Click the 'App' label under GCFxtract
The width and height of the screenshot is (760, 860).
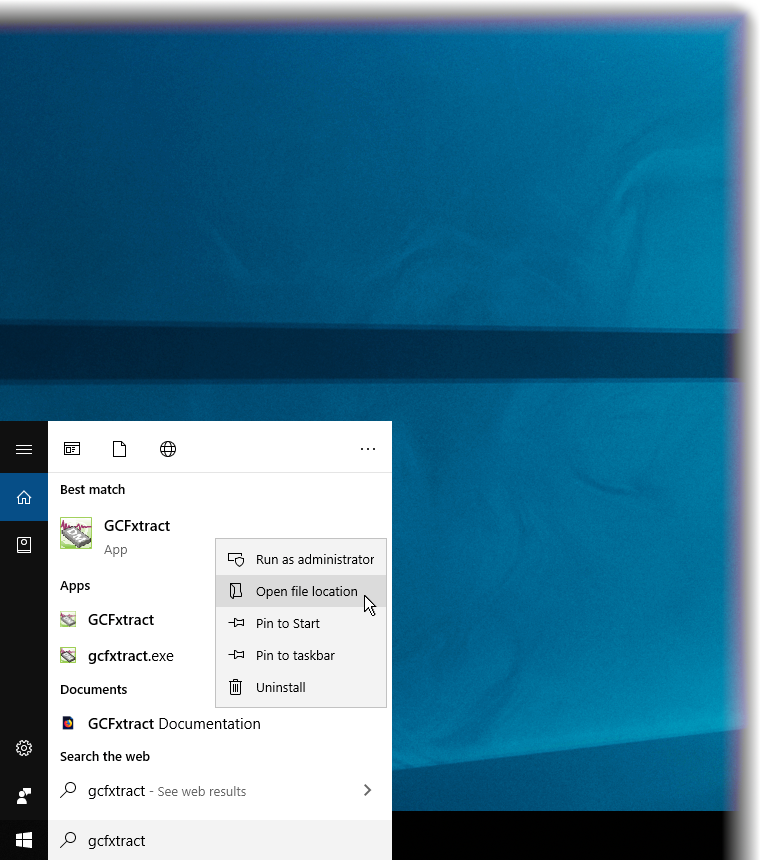tap(116, 550)
